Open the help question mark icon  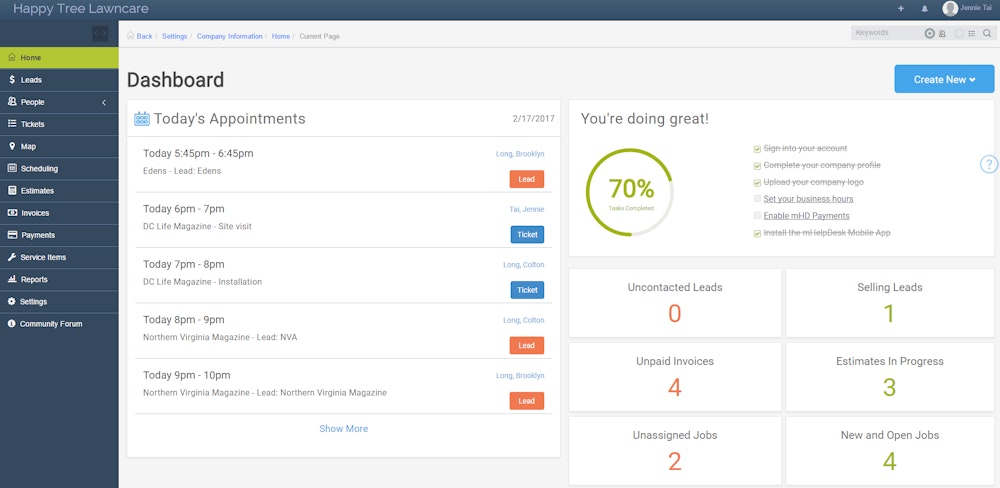[x=989, y=164]
